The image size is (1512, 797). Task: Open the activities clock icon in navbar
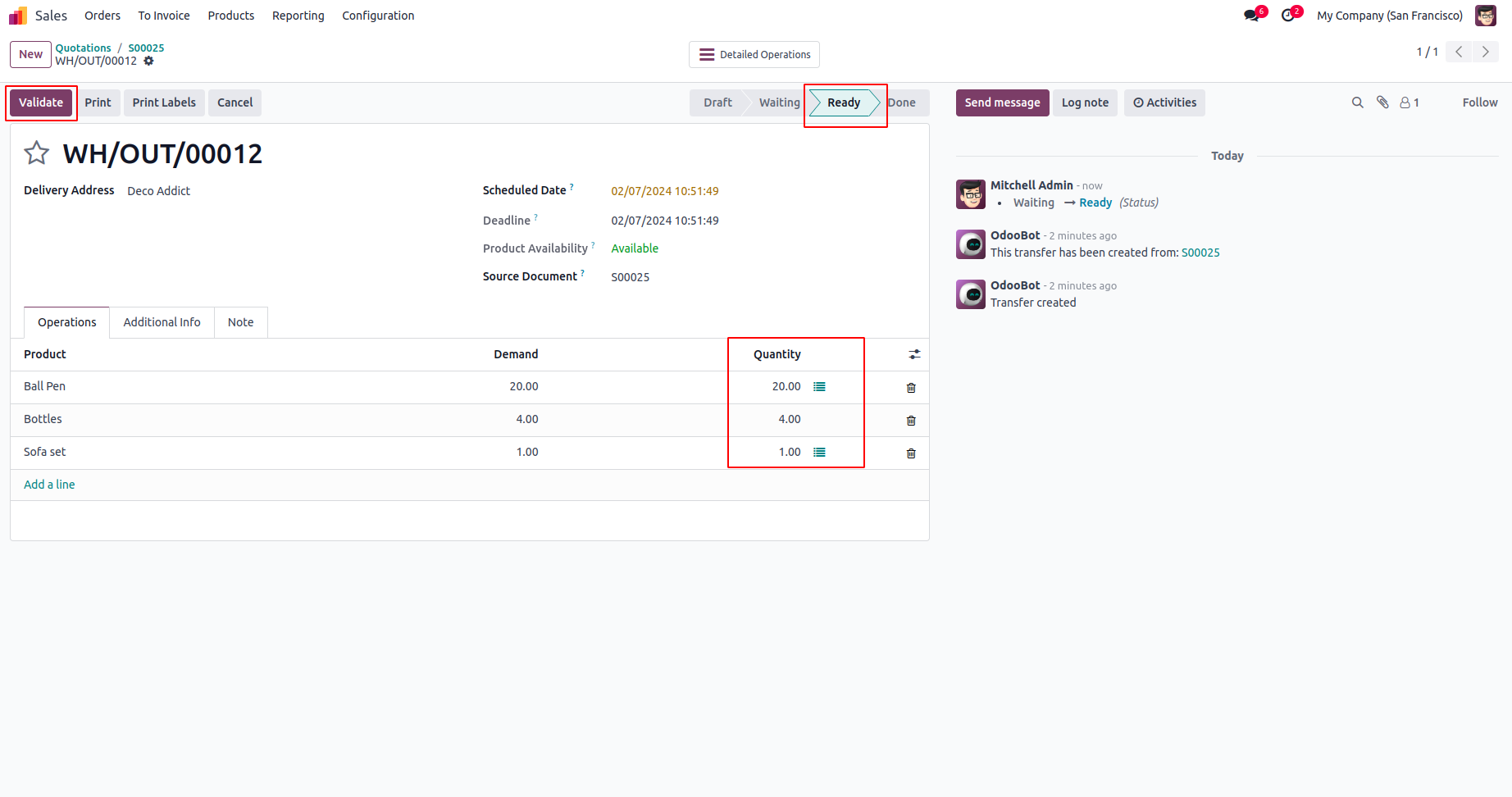(1287, 16)
